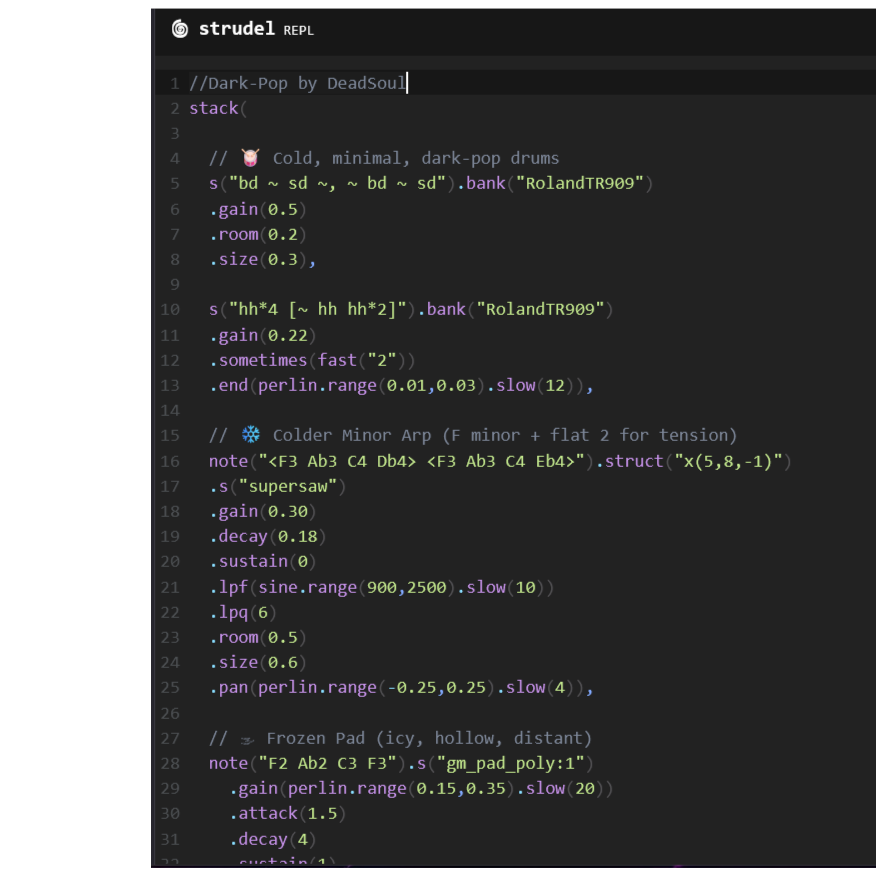This screenshot has width=876, height=876.
Task: Click the fog emoji before Frozen Pad
Action: (248, 738)
